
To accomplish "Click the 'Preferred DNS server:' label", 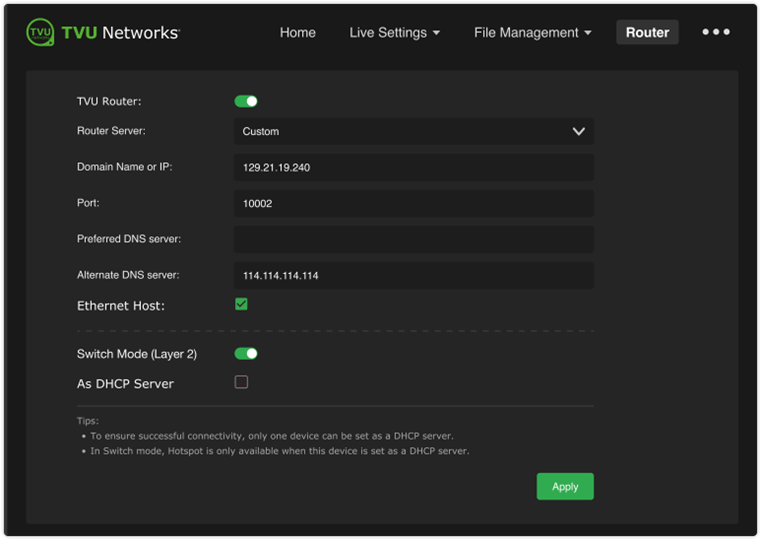I will [129, 239].
